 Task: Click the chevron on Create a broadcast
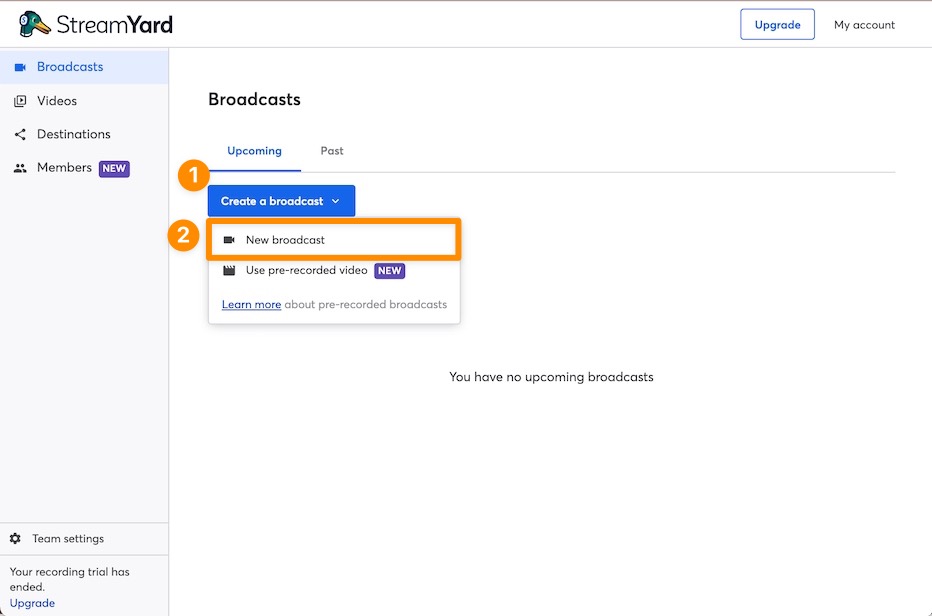tap(336, 202)
